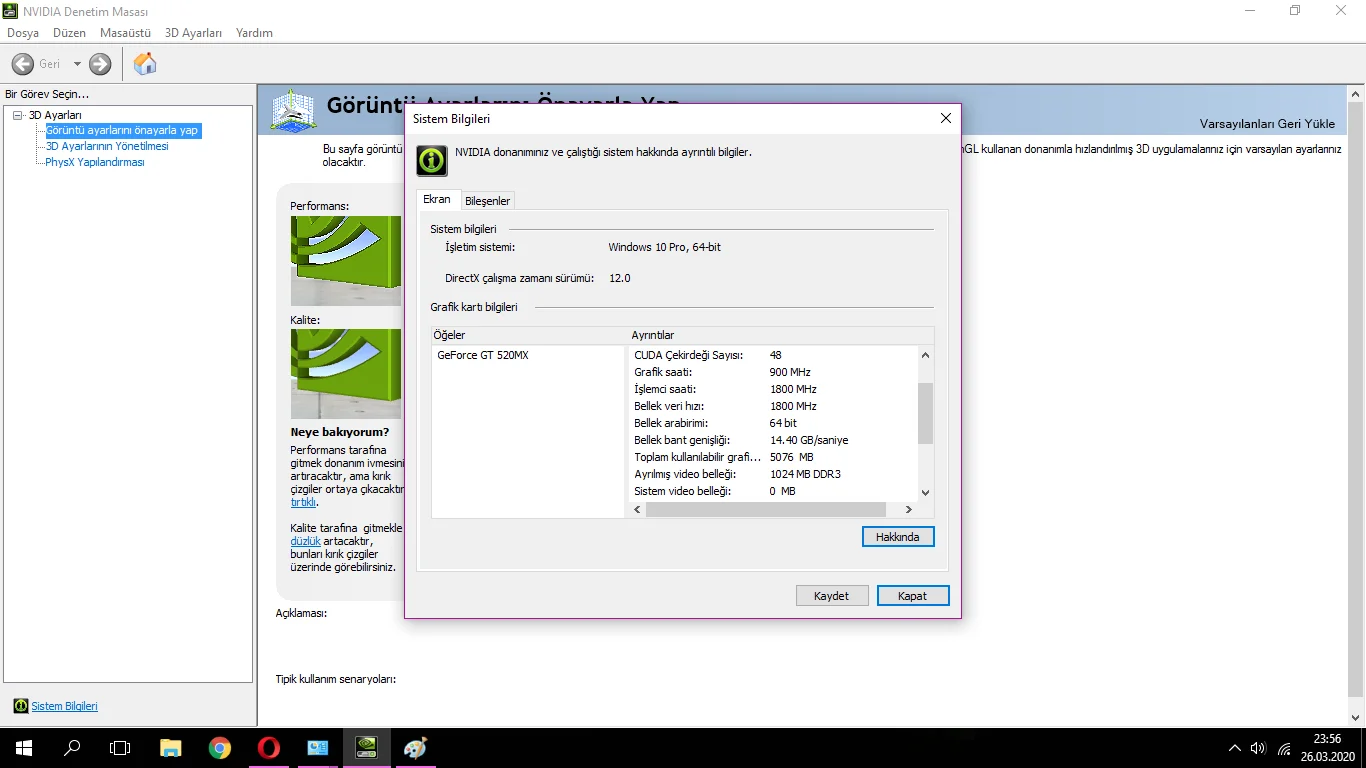Open the Masaüstü menu
The height and width of the screenshot is (768, 1366).
tap(125, 33)
